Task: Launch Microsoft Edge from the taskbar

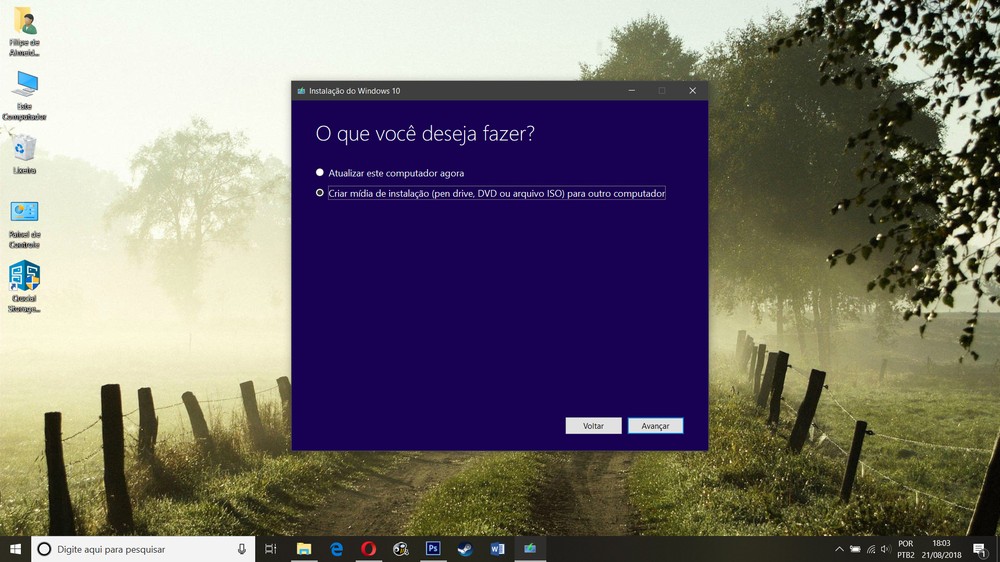Action: tap(336, 549)
